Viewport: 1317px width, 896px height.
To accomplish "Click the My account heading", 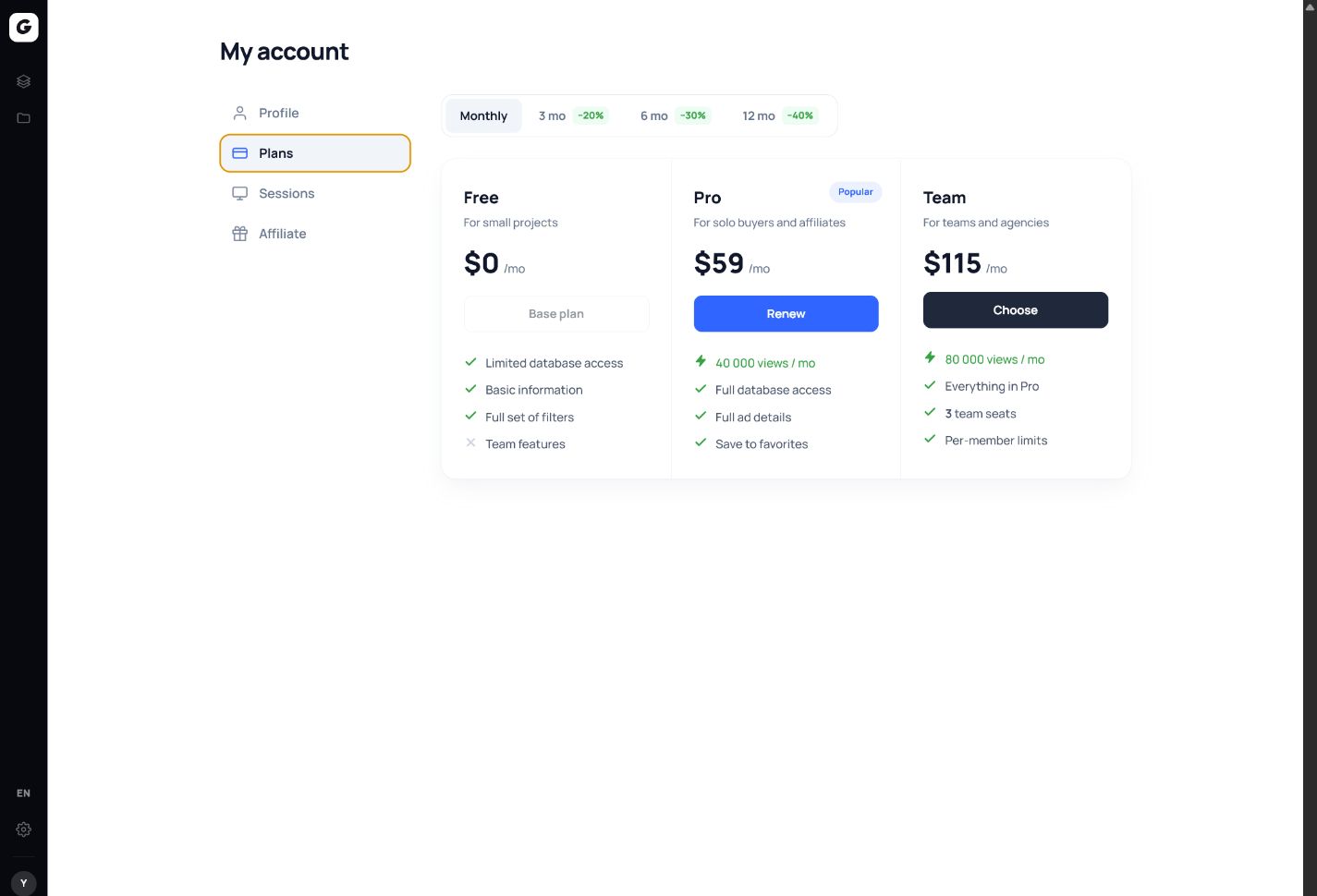I will (x=285, y=52).
